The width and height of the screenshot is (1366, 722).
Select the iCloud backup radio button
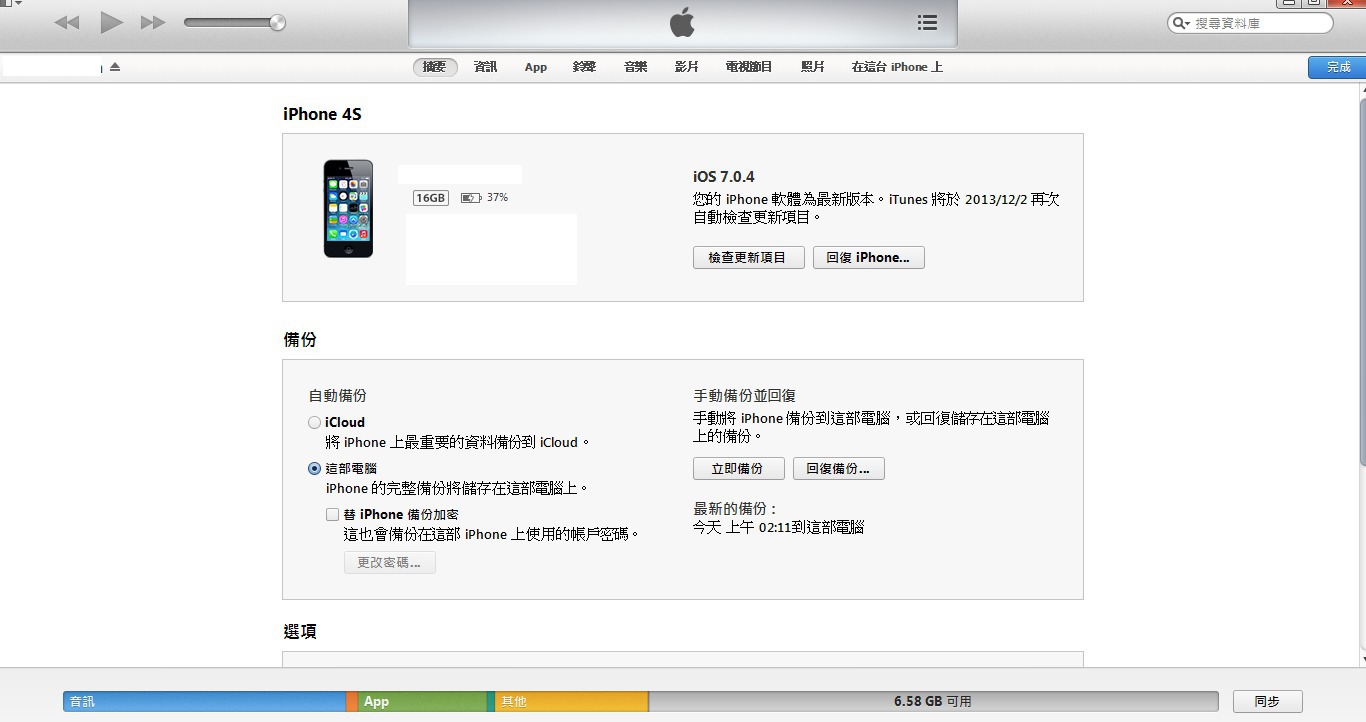coord(315,423)
